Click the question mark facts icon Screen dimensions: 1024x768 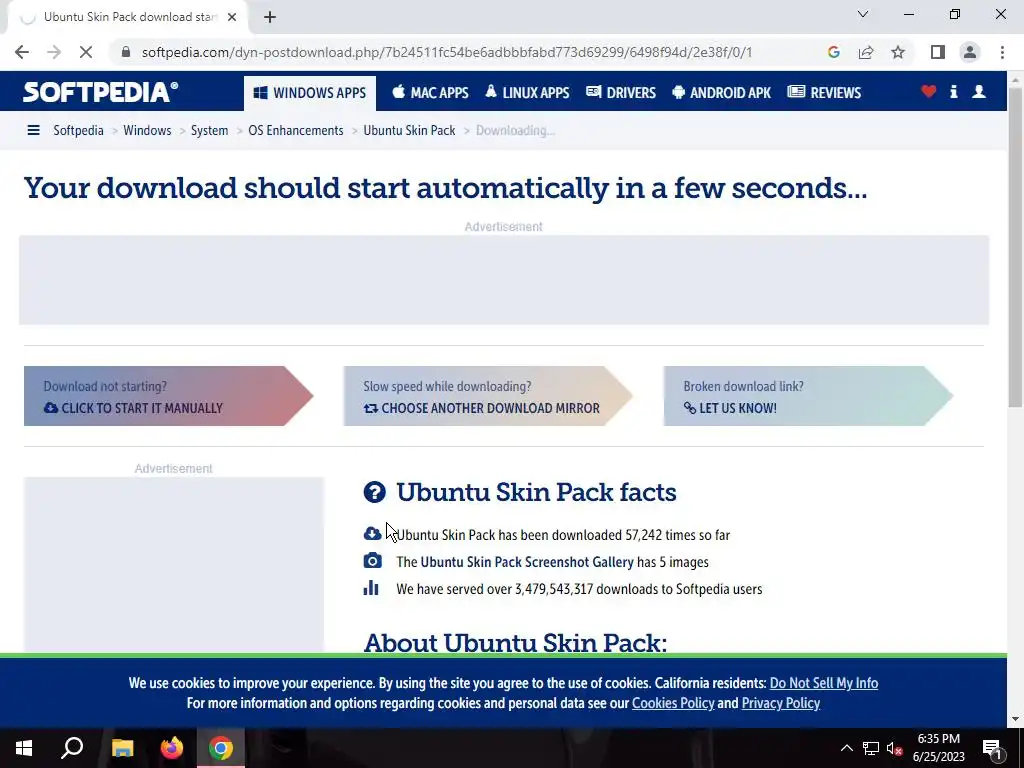[374, 492]
